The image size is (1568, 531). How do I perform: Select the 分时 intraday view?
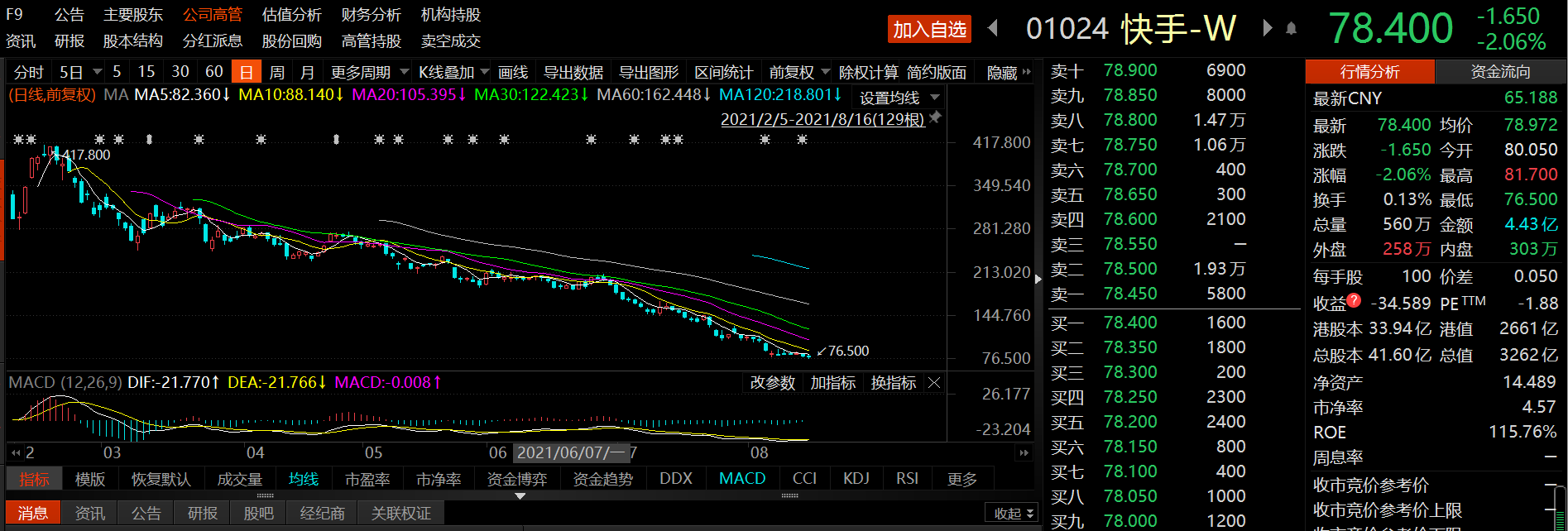(28, 72)
